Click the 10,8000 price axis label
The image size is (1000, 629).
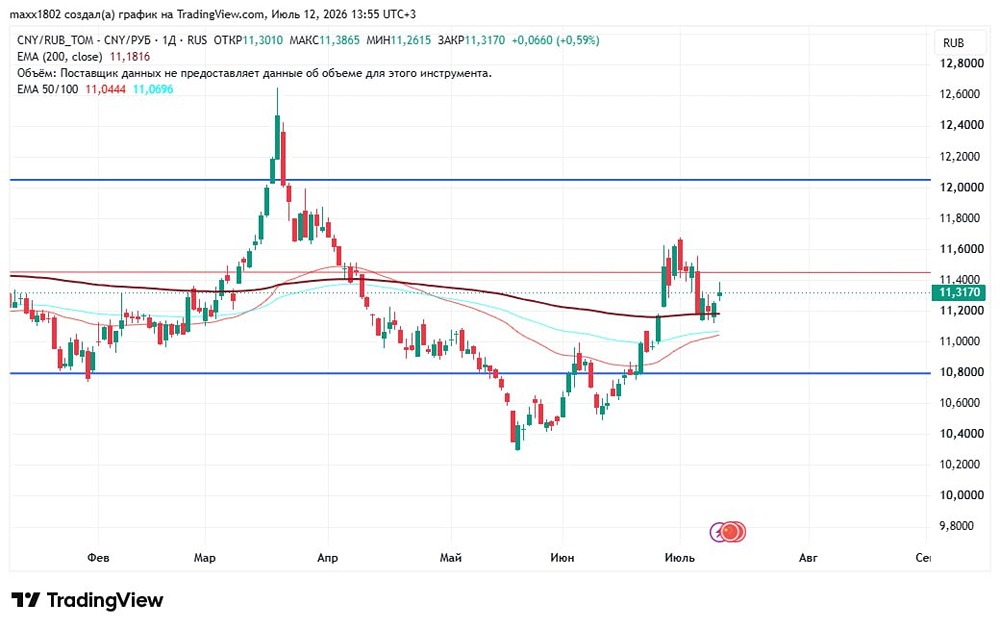(961, 372)
